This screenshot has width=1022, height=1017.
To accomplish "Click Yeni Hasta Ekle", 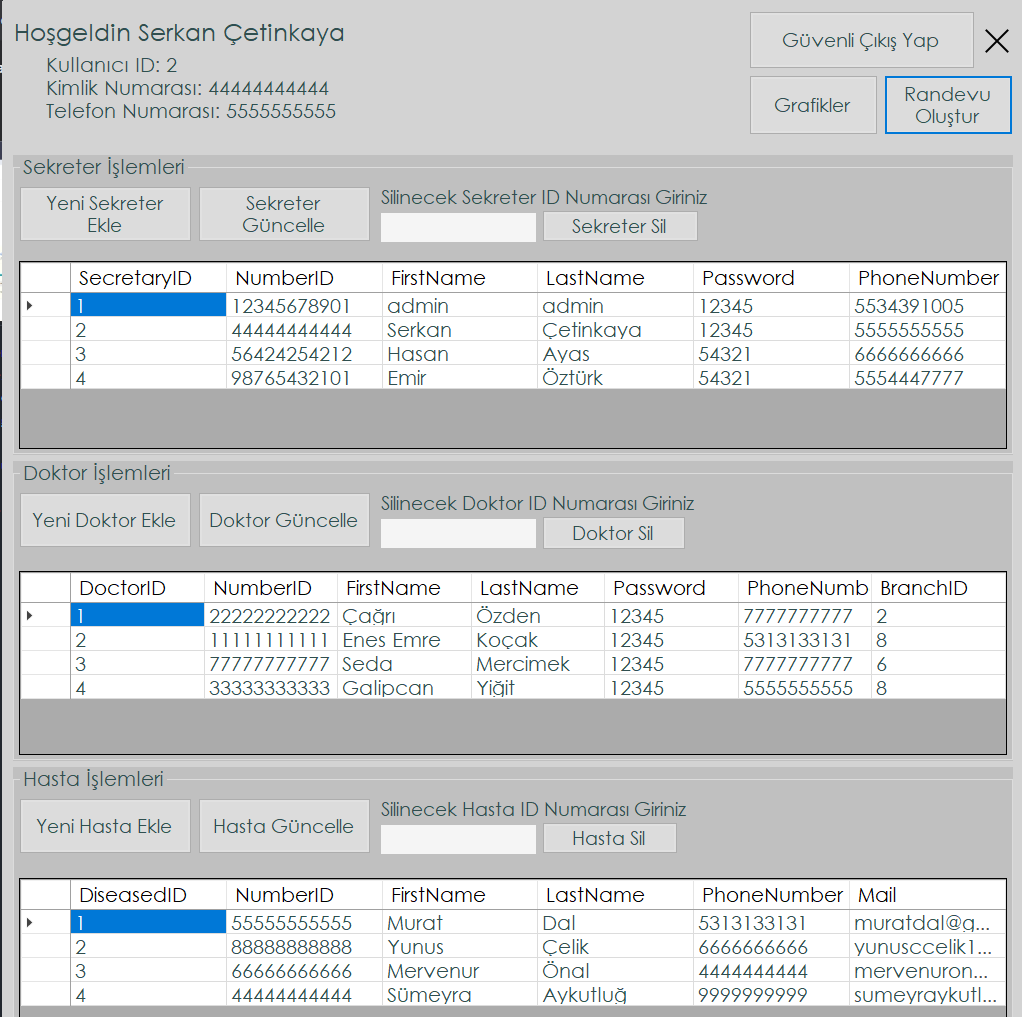I will pyautogui.click(x=104, y=825).
